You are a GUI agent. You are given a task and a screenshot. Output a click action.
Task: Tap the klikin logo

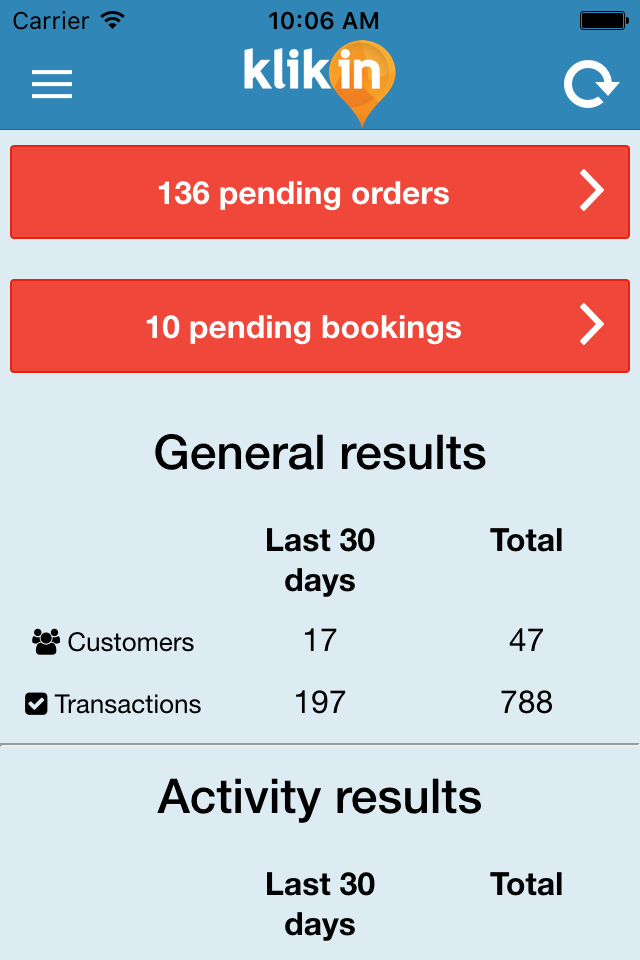point(319,82)
